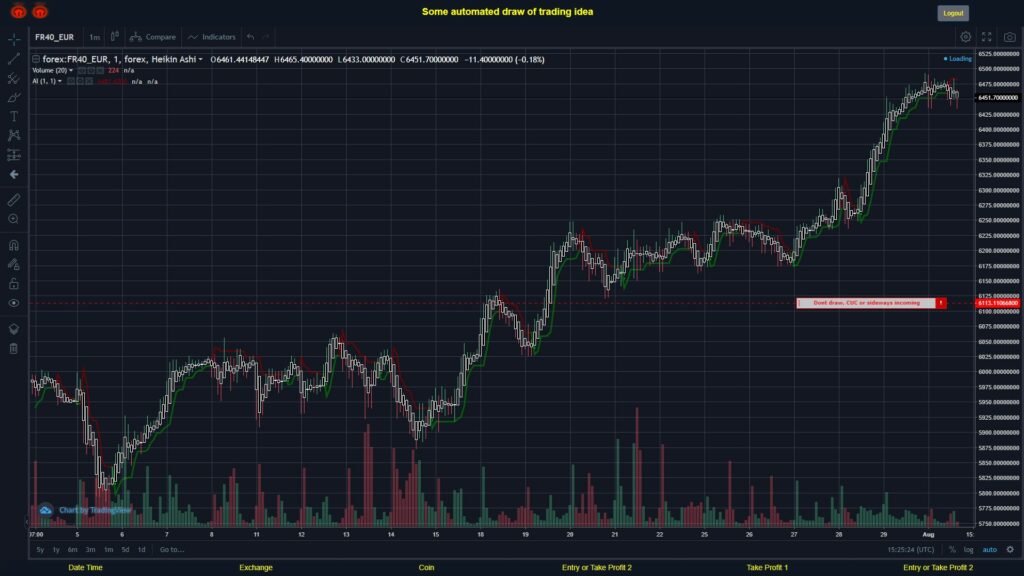Select the 5d date range

click(125, 550)
